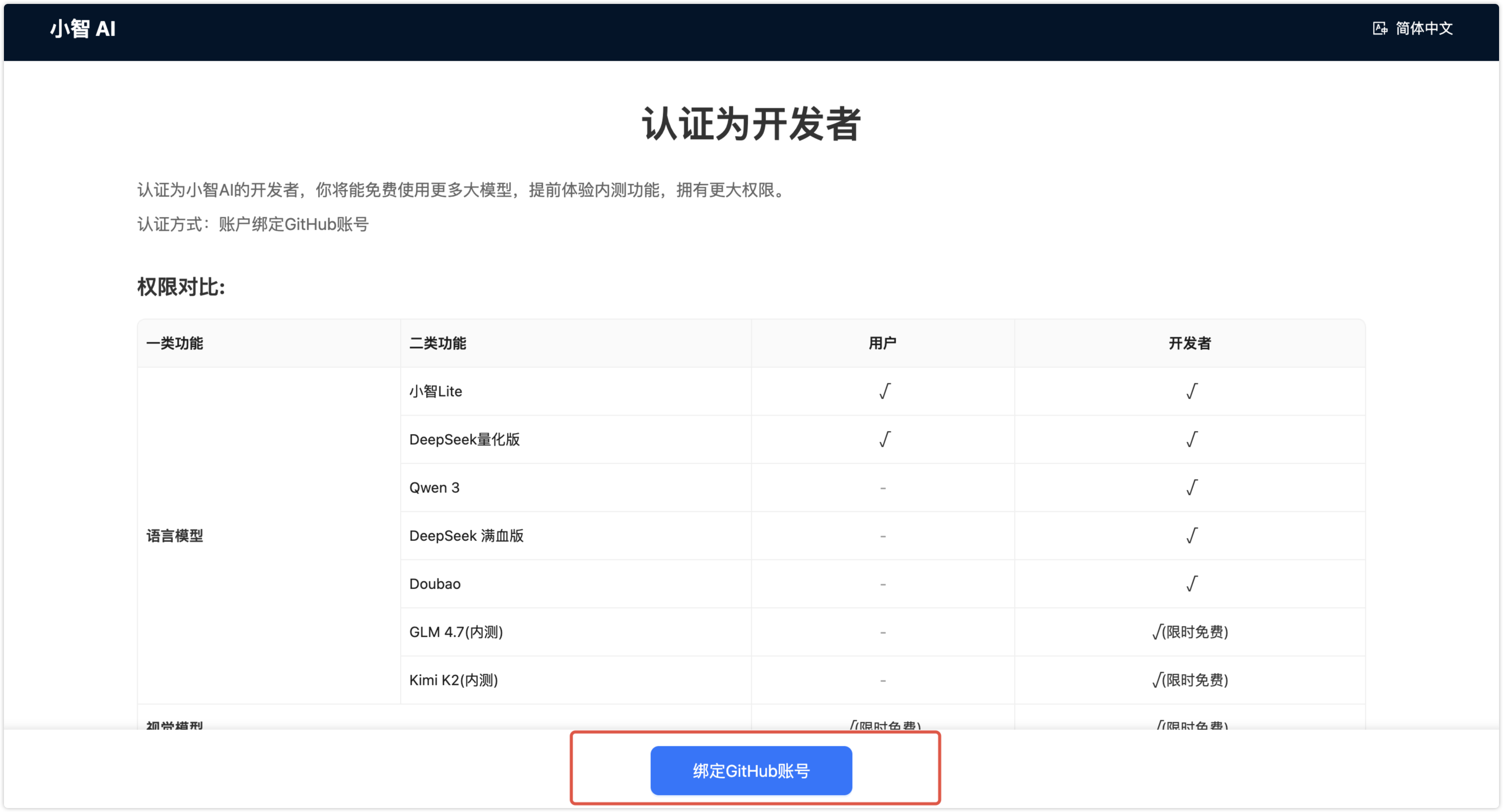Click the GLM 4.7(内测) row label

click(455, 632)
